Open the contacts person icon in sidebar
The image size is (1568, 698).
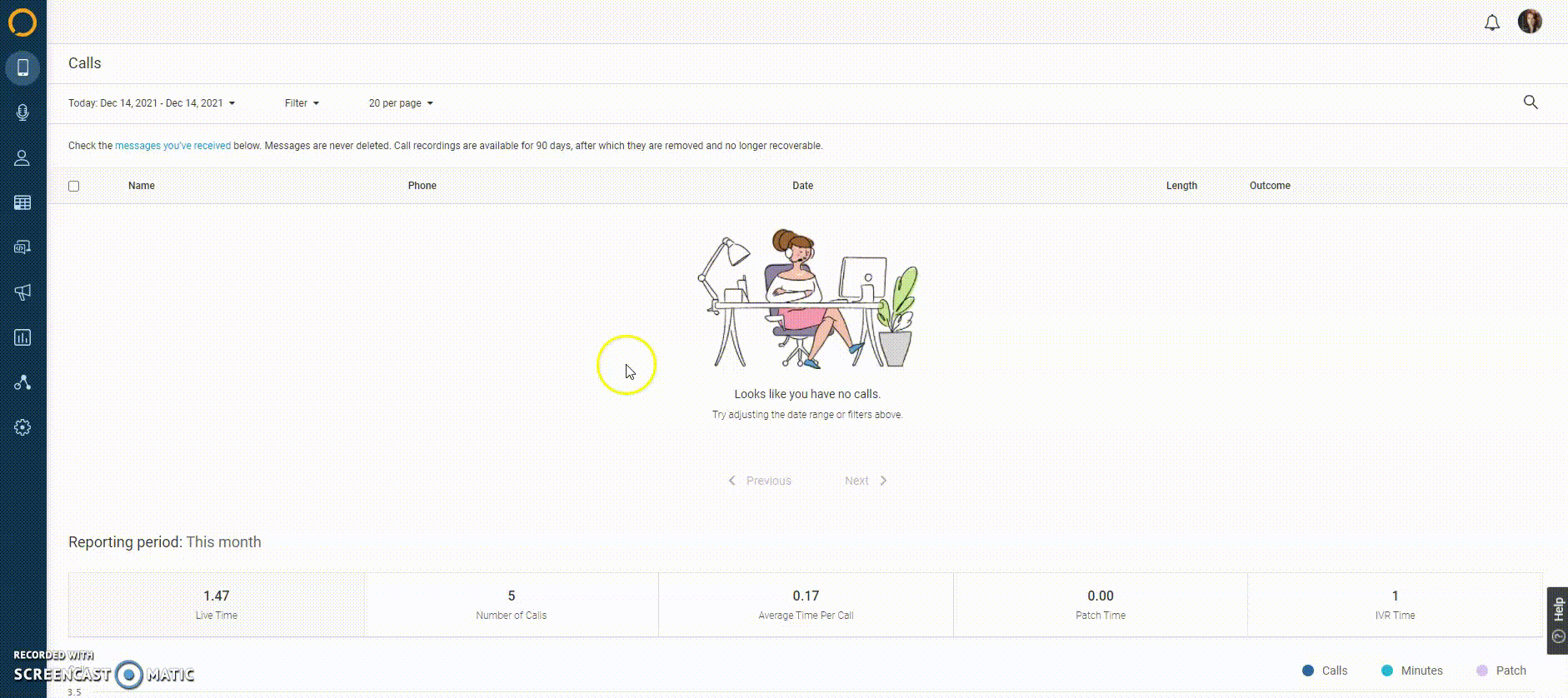coord(22,157)
